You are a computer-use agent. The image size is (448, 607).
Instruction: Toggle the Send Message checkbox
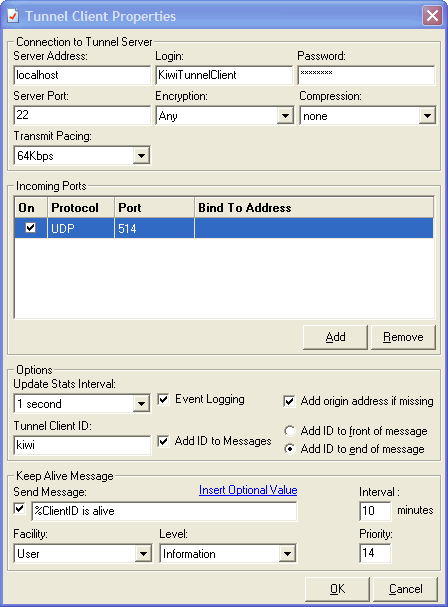[x=19, y=508]
